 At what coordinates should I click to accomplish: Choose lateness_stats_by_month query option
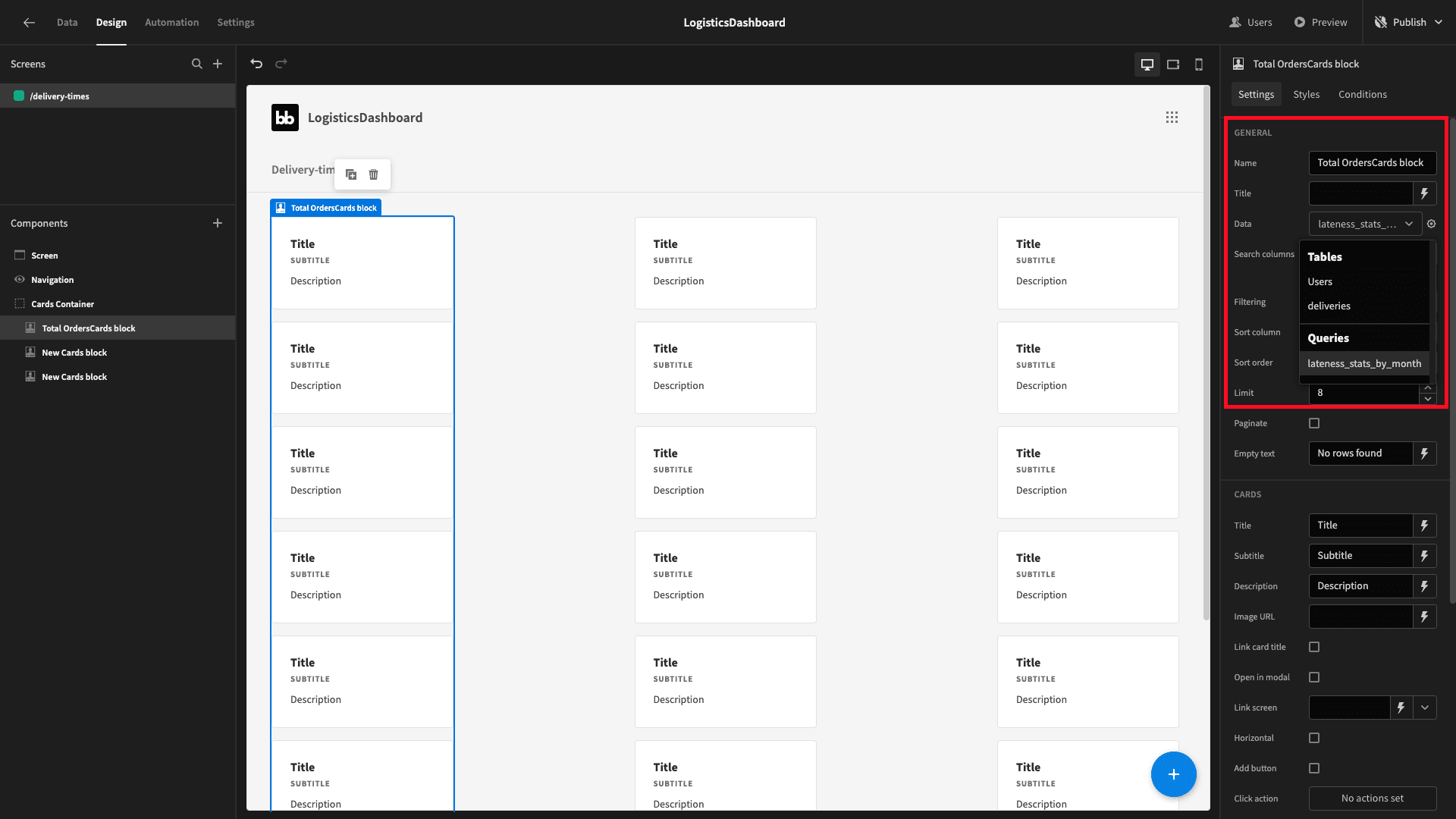pos(1364,363)
